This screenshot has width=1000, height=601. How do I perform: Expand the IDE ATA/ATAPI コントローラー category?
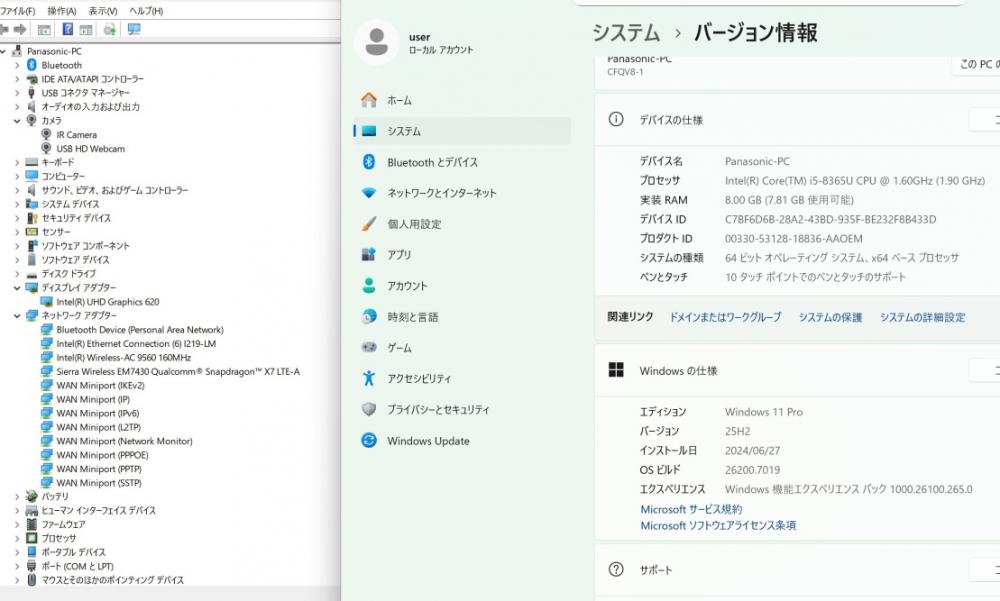coord(17,79)
